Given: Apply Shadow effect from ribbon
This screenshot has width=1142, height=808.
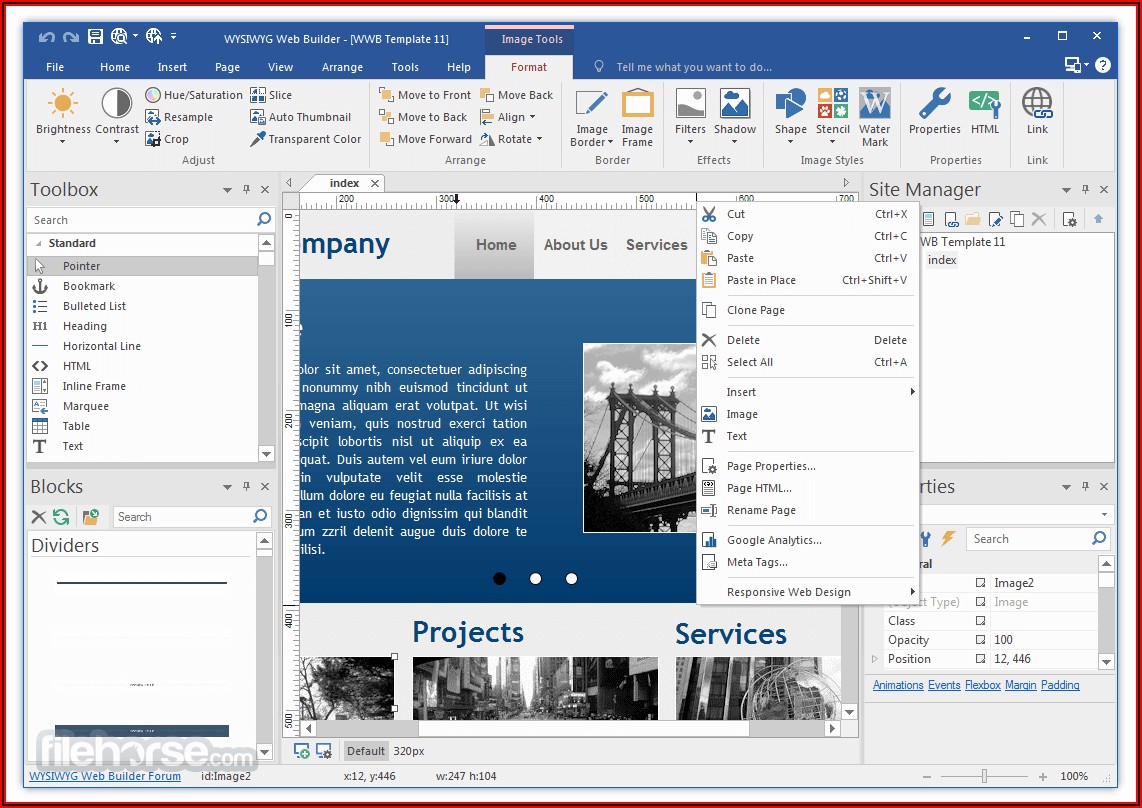Looking at the screenshot, I should [x=735, y=104].
